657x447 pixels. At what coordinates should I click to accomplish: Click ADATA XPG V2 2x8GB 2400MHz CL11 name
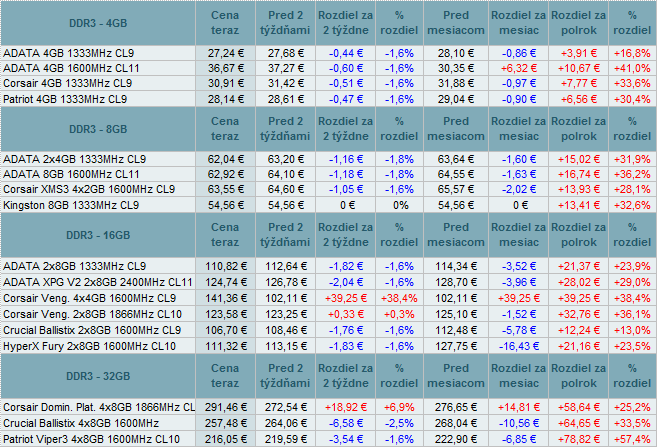pos(98,282)
